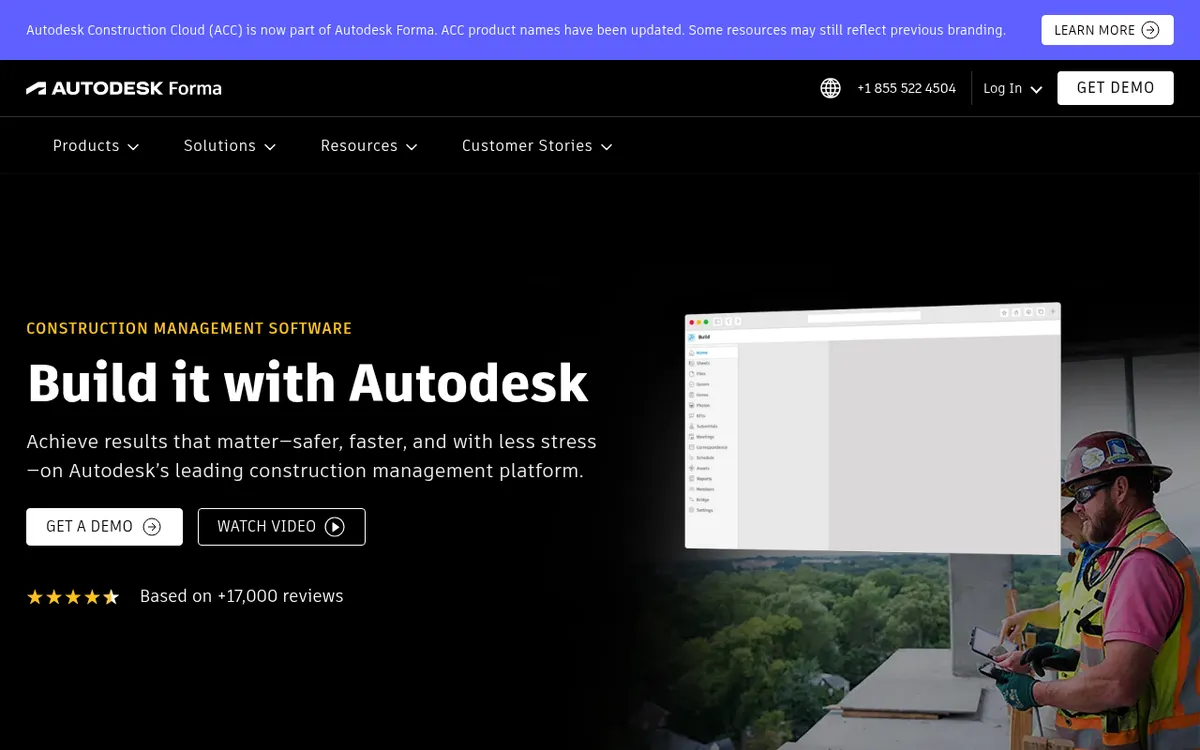Expand the Products menu
The height and width of the screenshot is (750, 1200).
96,146
